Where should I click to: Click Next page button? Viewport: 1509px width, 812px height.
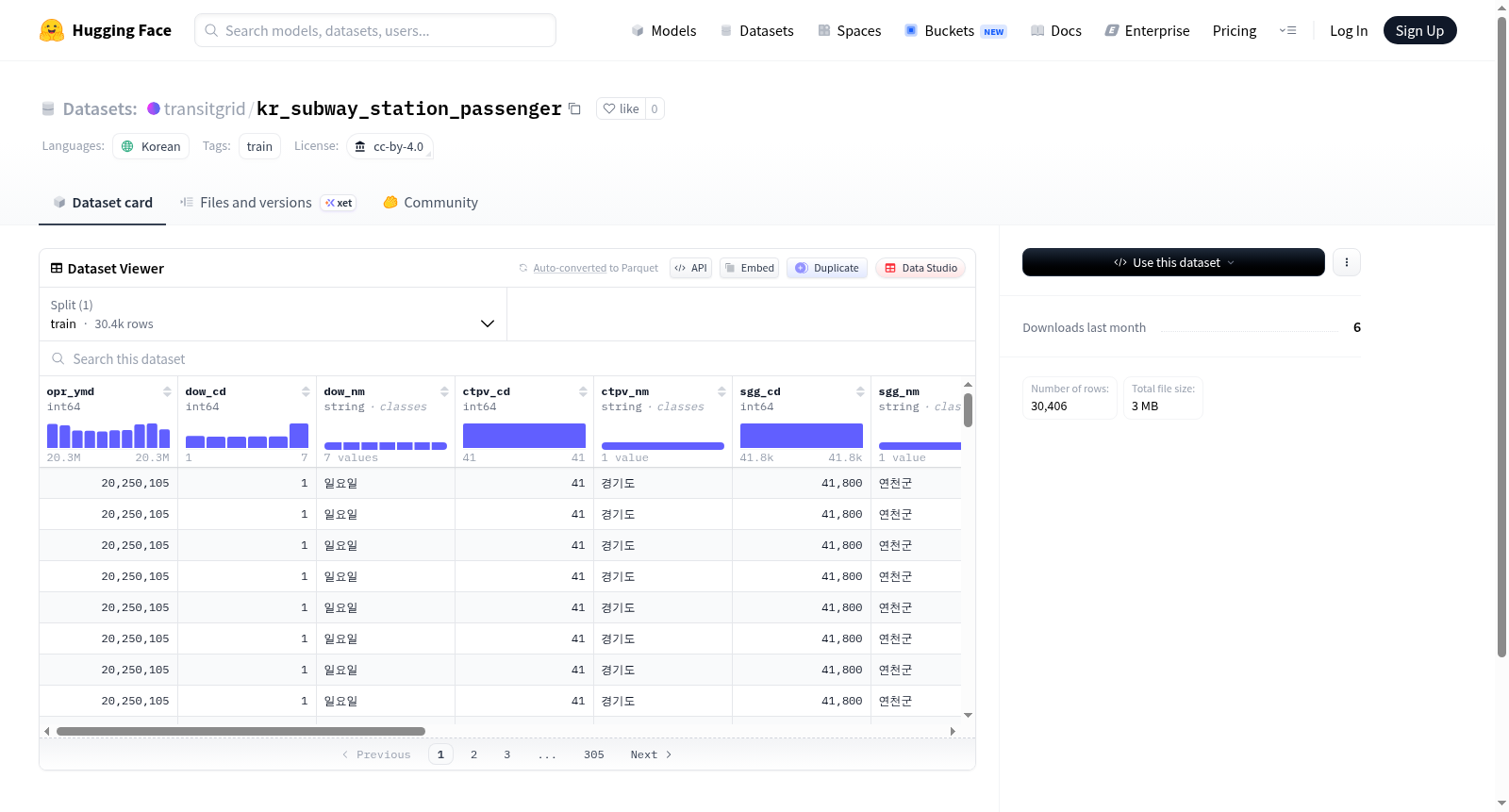click(651, 754)
